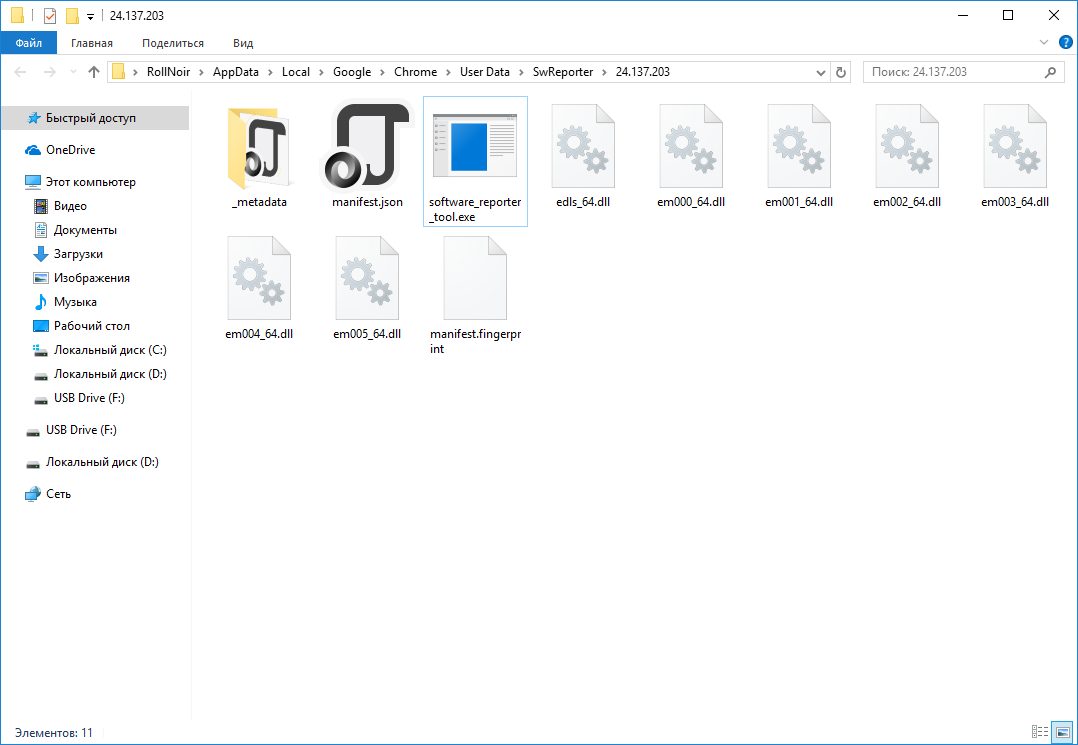Select the edls_64.dll file icon

[x=583, y=146]
